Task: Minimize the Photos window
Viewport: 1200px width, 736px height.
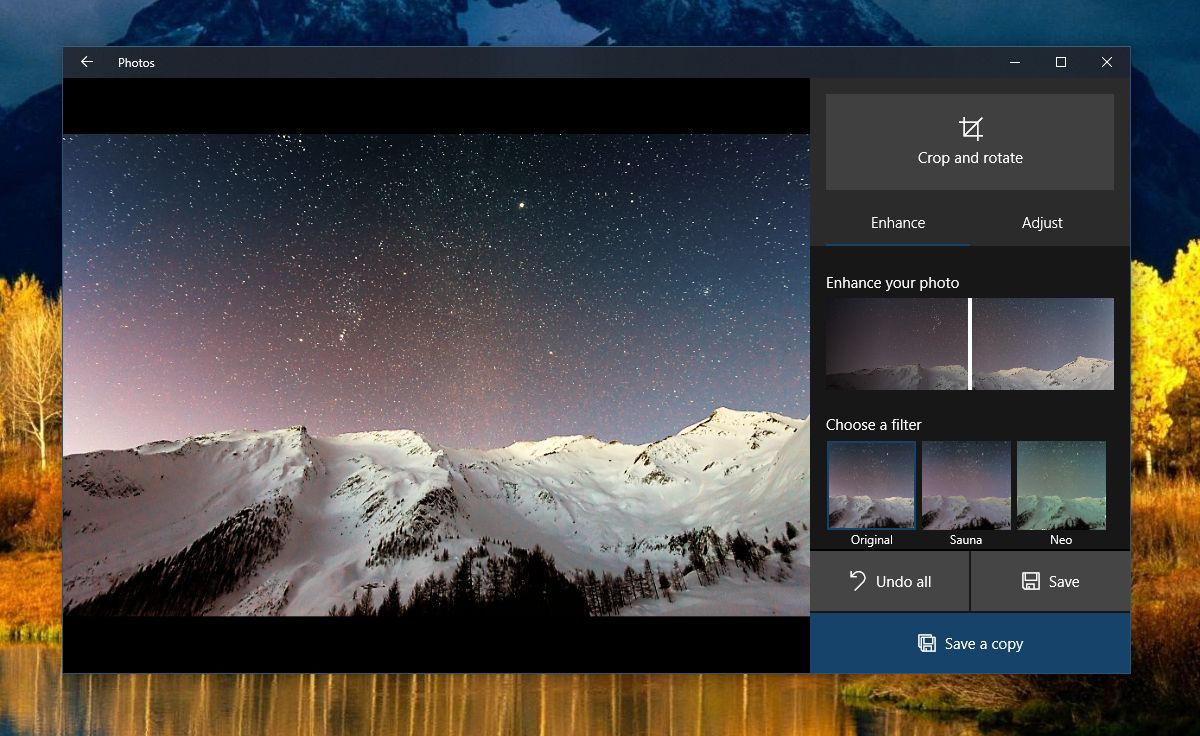Action: click(x=1015, y=62)
